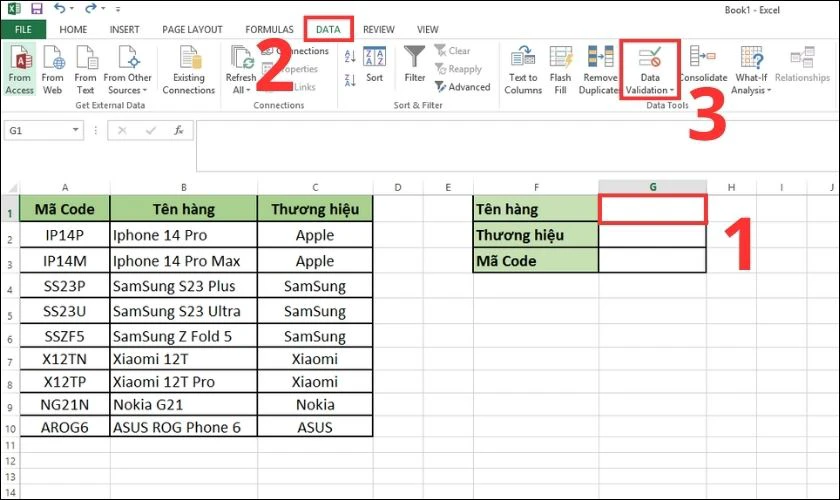The height and width of the screenshot is (500, 840).
Task: Import data From Web
Action: tap(52, 70)
